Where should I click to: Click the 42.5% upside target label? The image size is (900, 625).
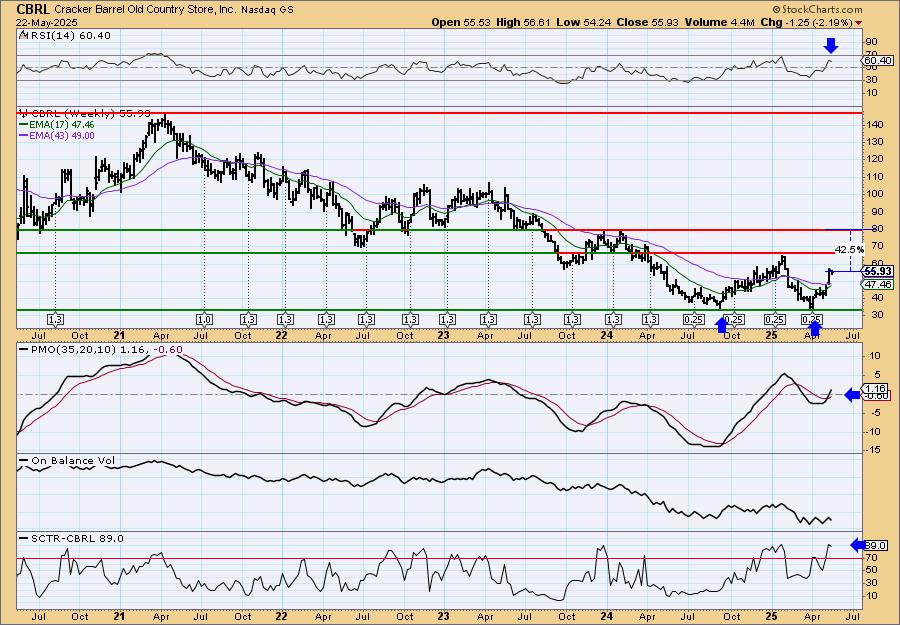[849, 250]
